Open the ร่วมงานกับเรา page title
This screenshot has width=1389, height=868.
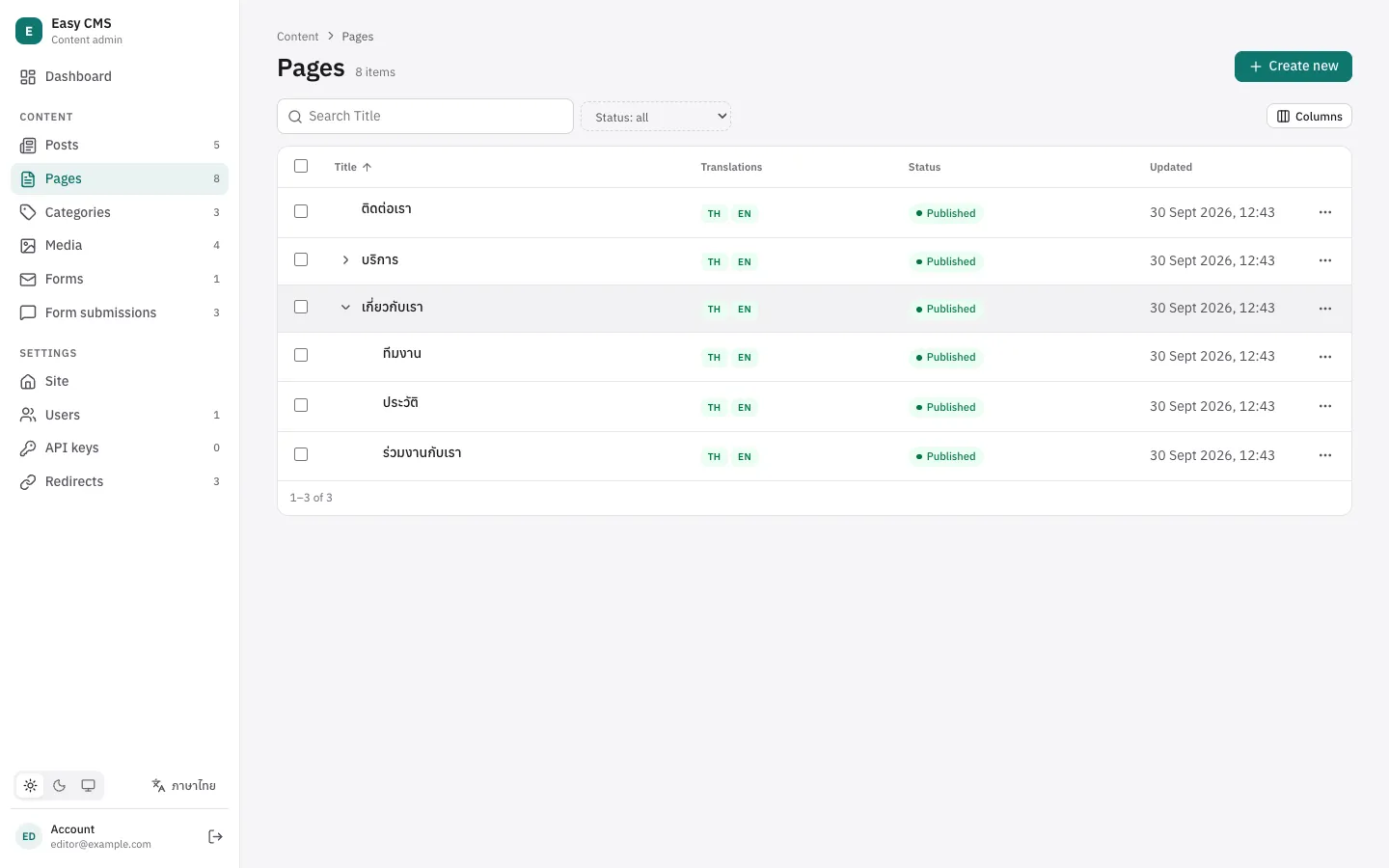point(422,452)
